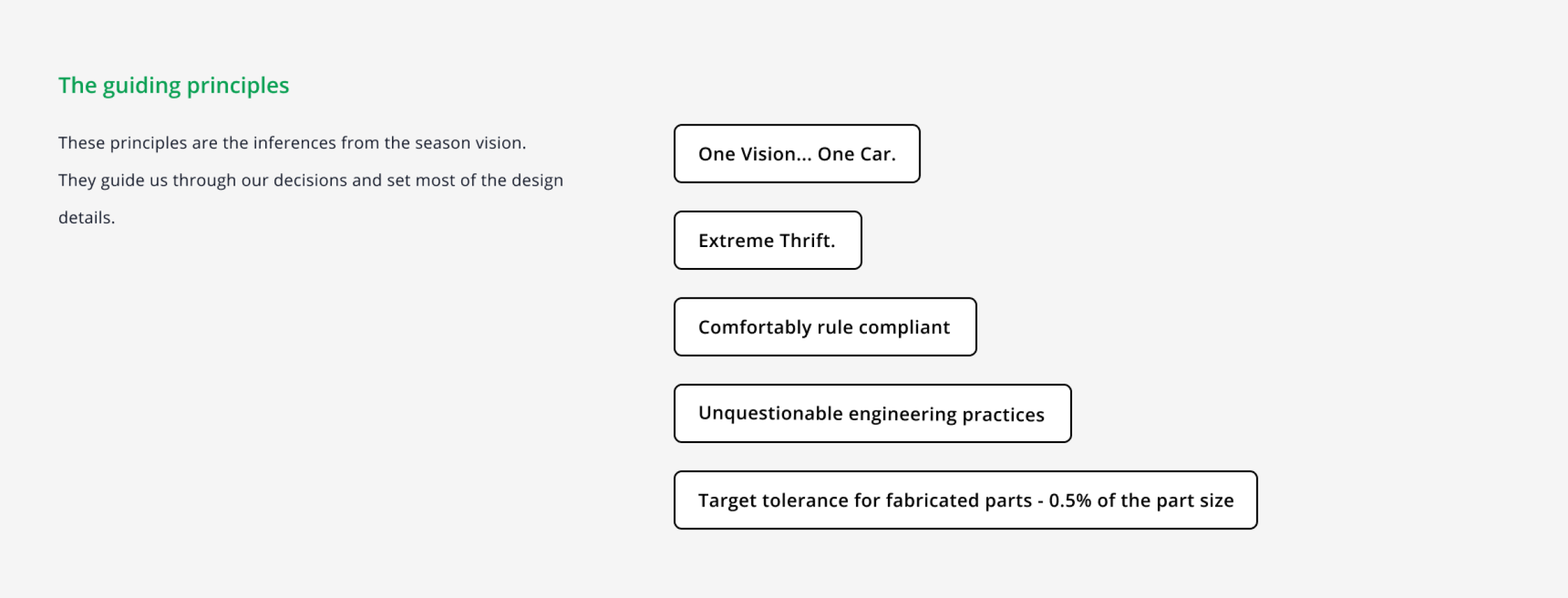Viewport: 1568px width, 598px height.
Task: Click the "0.5%" value in the tolerance box
Action: (x=1070, y=501)
